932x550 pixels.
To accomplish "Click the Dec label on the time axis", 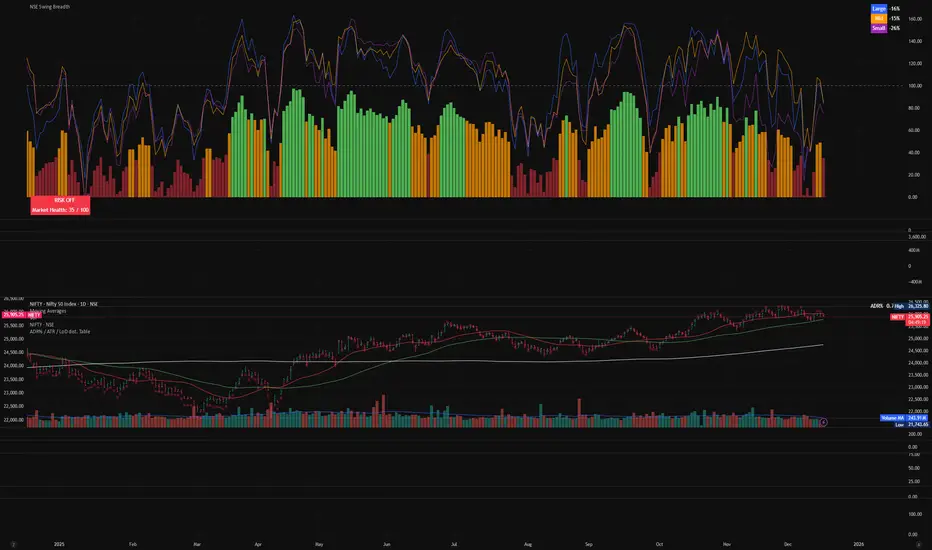I will [x=788, y=544].
